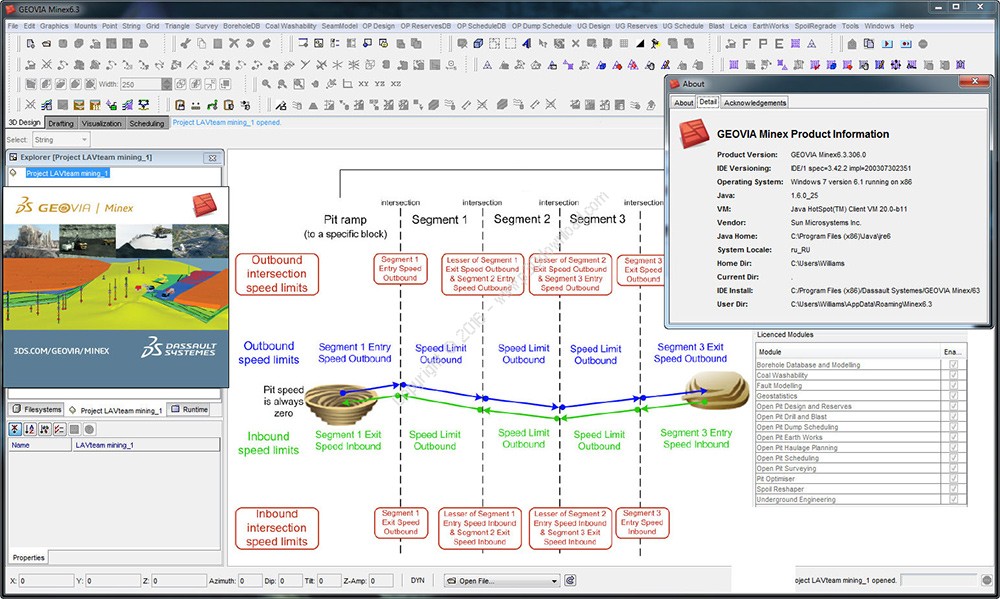Viewport: 1000px width, 599px height.
Task: Click the alphabetical sort icon in the Properties panel
Action: click(30, 429)
